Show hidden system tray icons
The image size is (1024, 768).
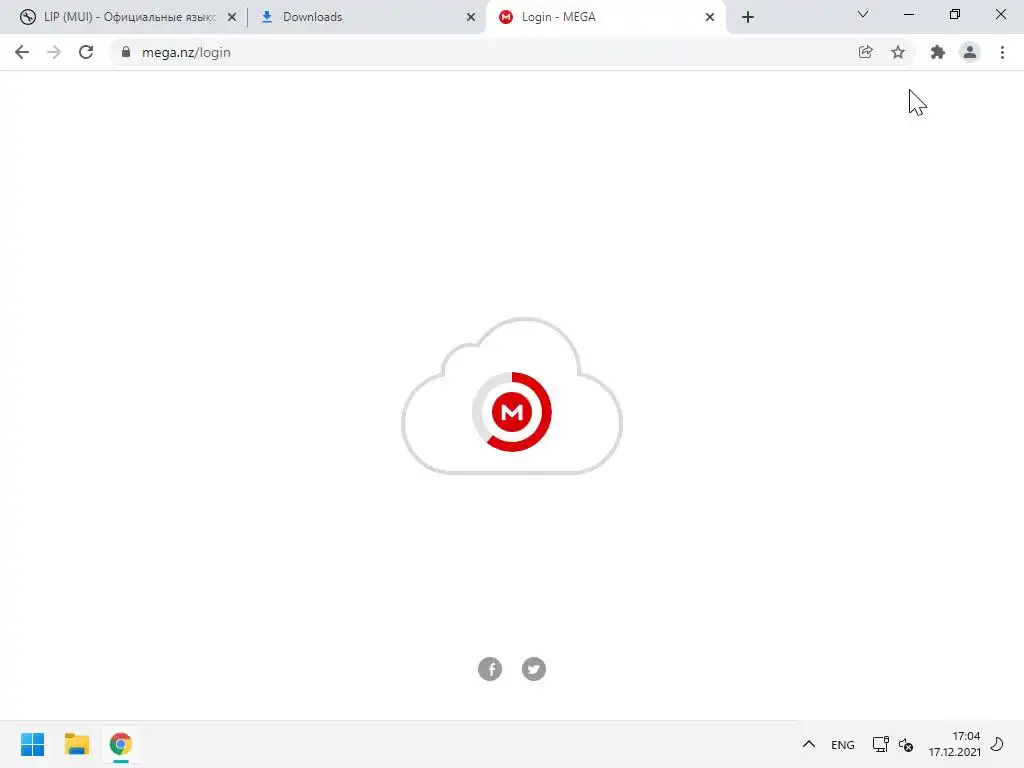pos(808,744)
